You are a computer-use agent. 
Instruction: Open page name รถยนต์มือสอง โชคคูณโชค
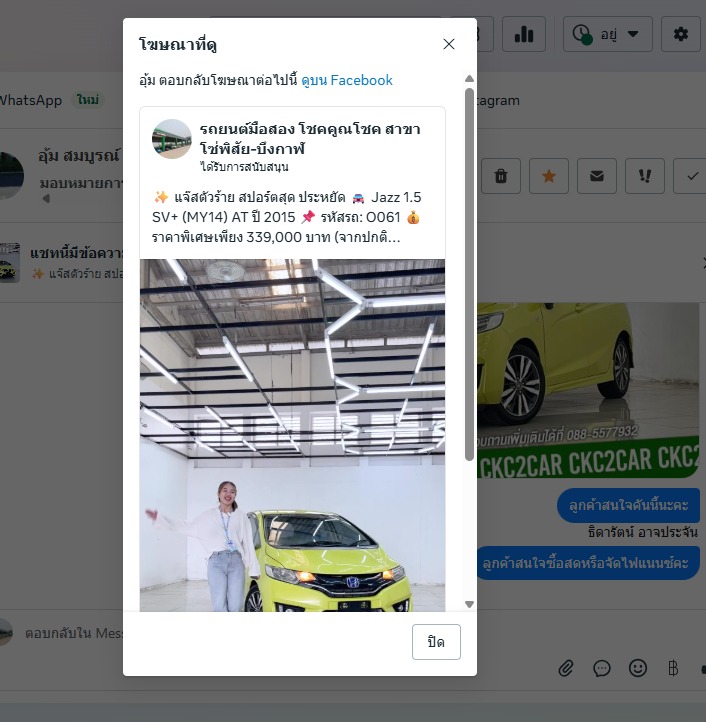point(310,139)
